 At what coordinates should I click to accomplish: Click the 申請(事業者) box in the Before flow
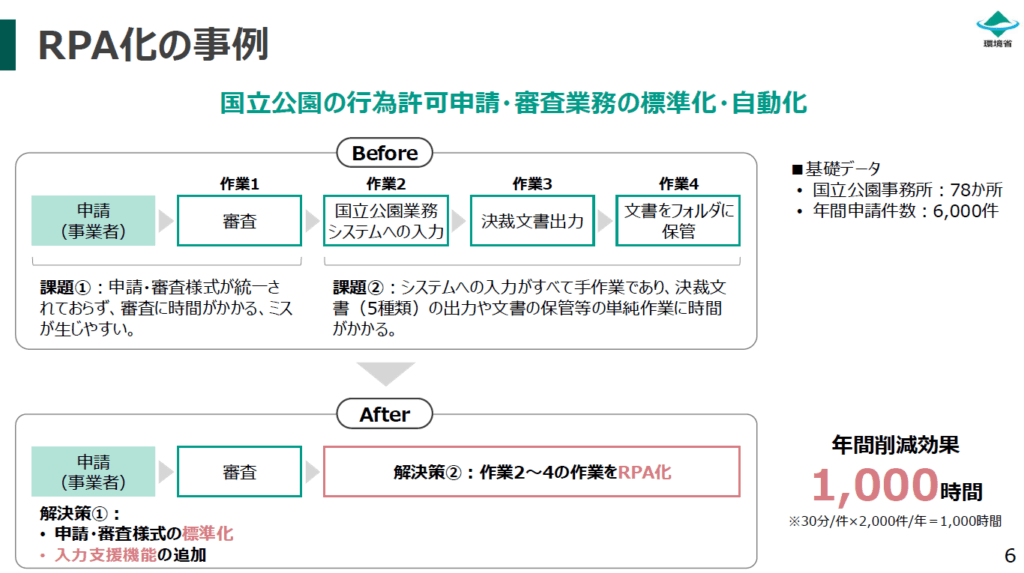[x=94, y=221]
